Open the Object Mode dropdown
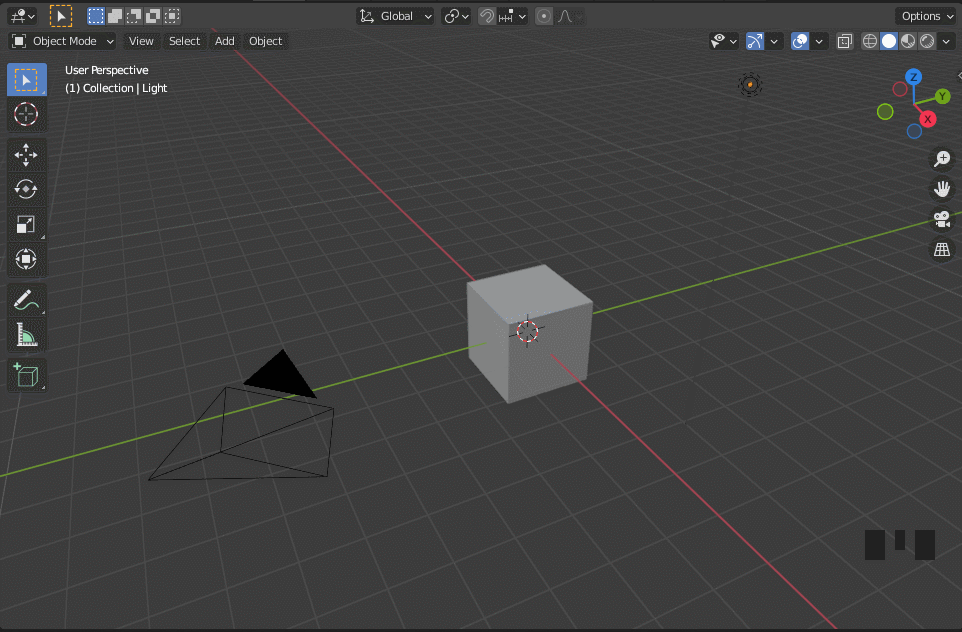The image size is (962, 632). coord(63,41)
